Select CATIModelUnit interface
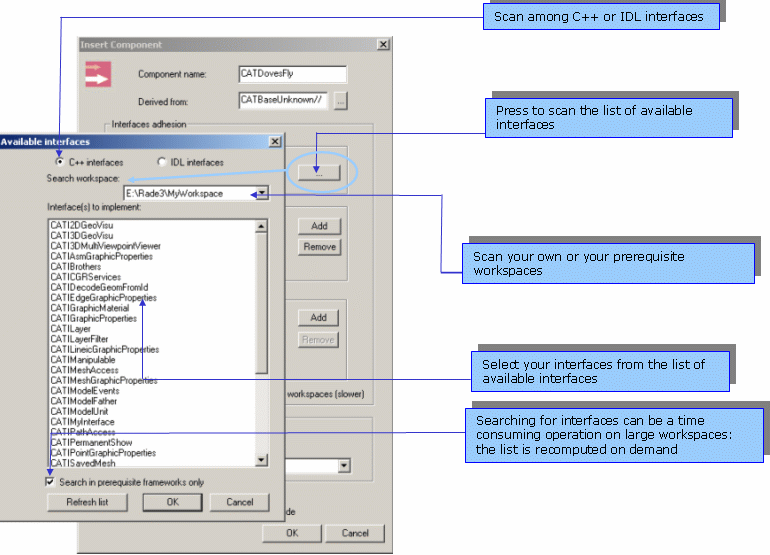The width and height of the screenshot is (770, 555). [80, 411]
